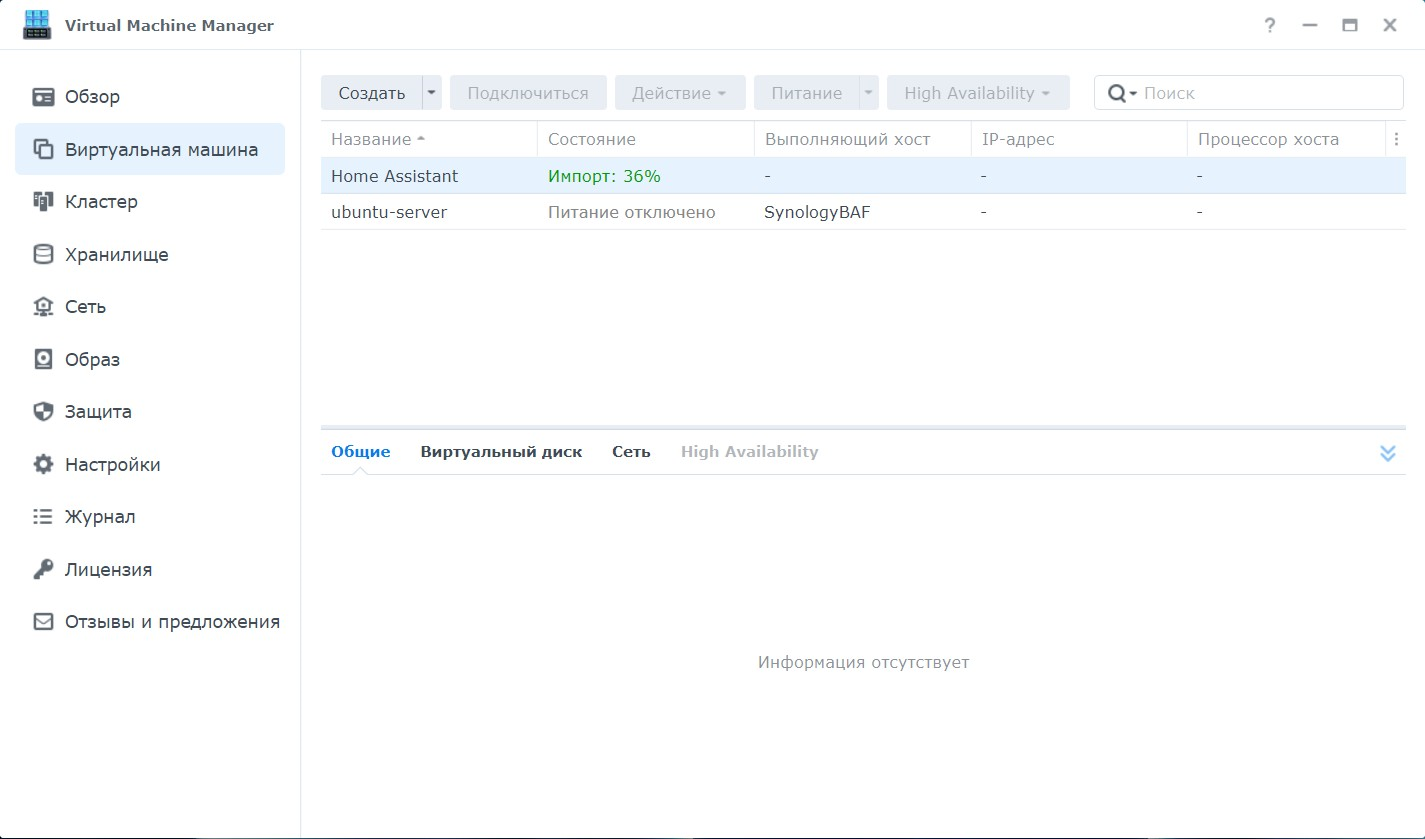
Task: Go to the Сеть section
Action: [150, 307]
